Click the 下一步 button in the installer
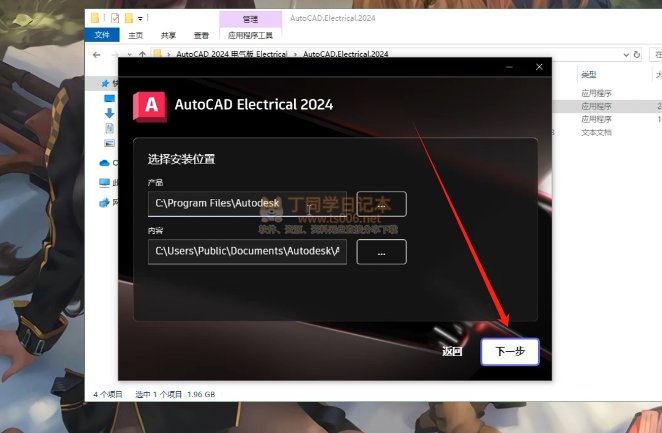 pyautogui.click(x=510, y=352)
